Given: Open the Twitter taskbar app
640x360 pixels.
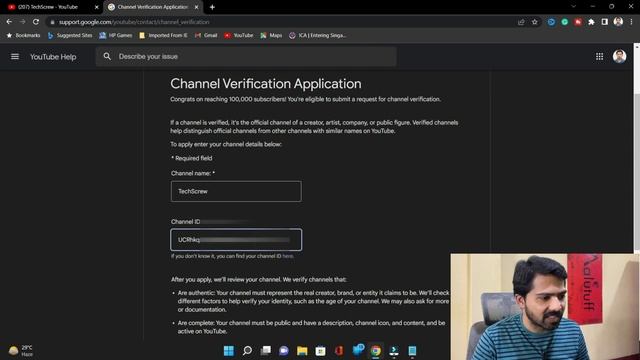Looking at the screenshot, I should [358, 350].
